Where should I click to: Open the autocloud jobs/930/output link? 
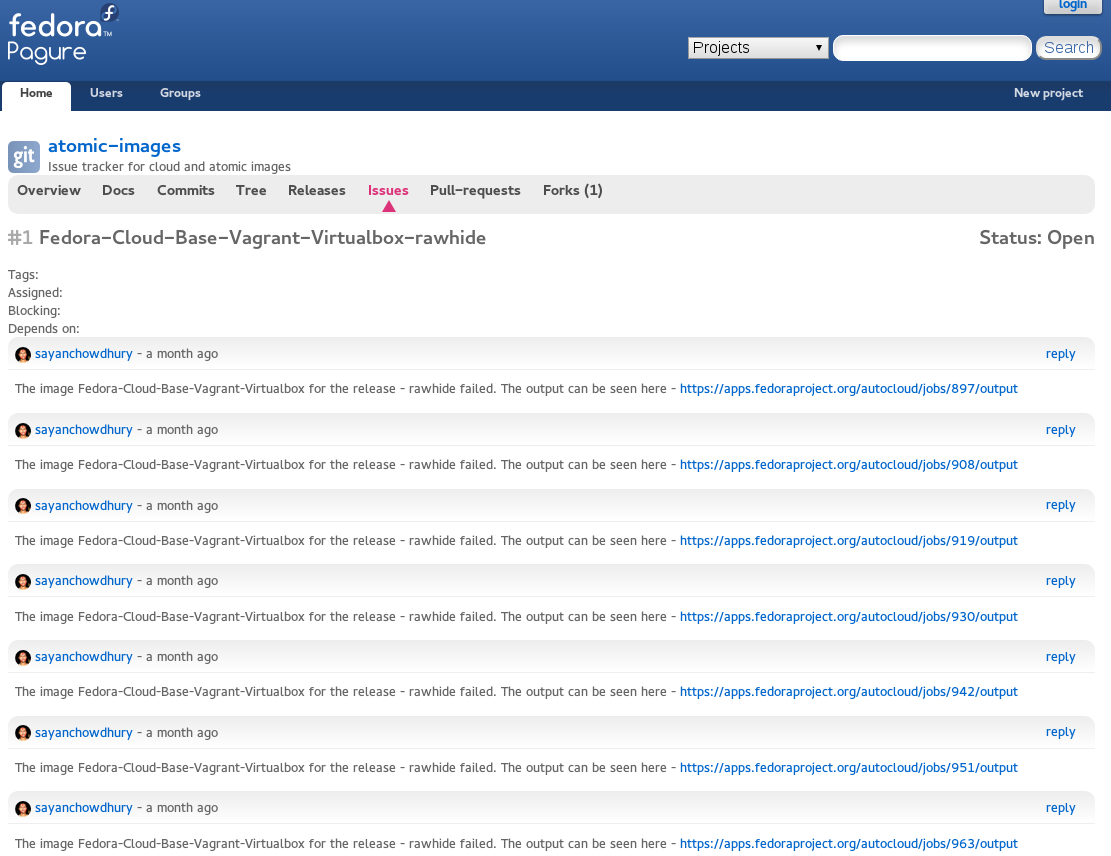(x=849, y=616)
